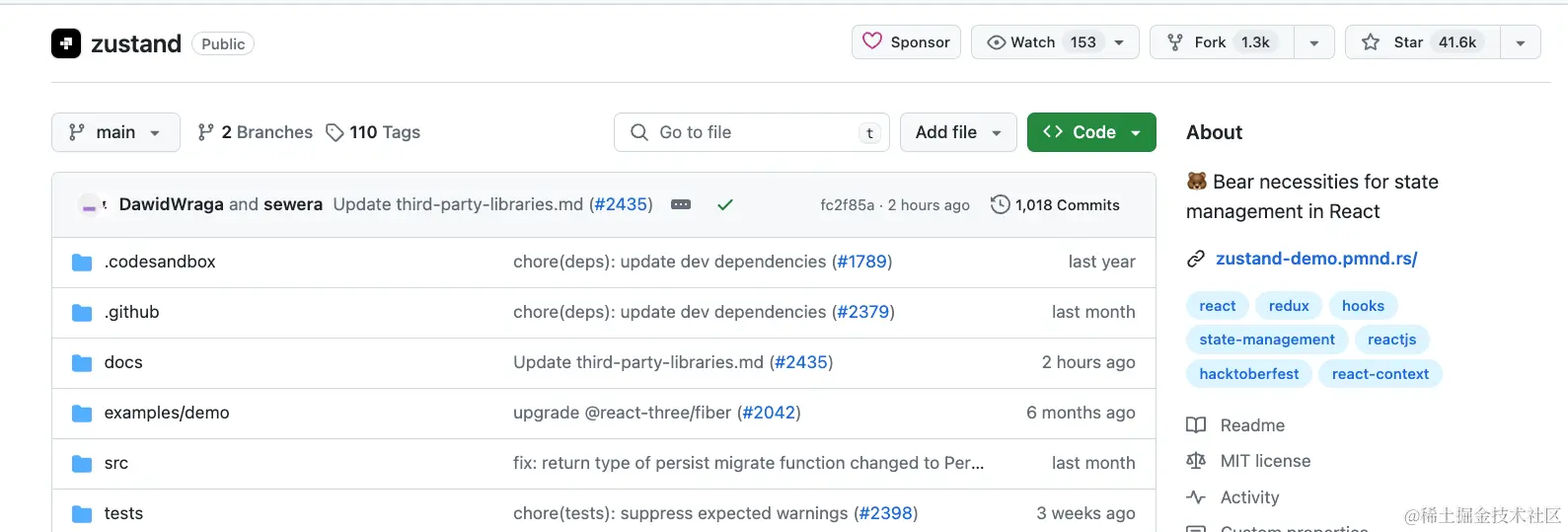Star the zustand repository

(1423, 42)
